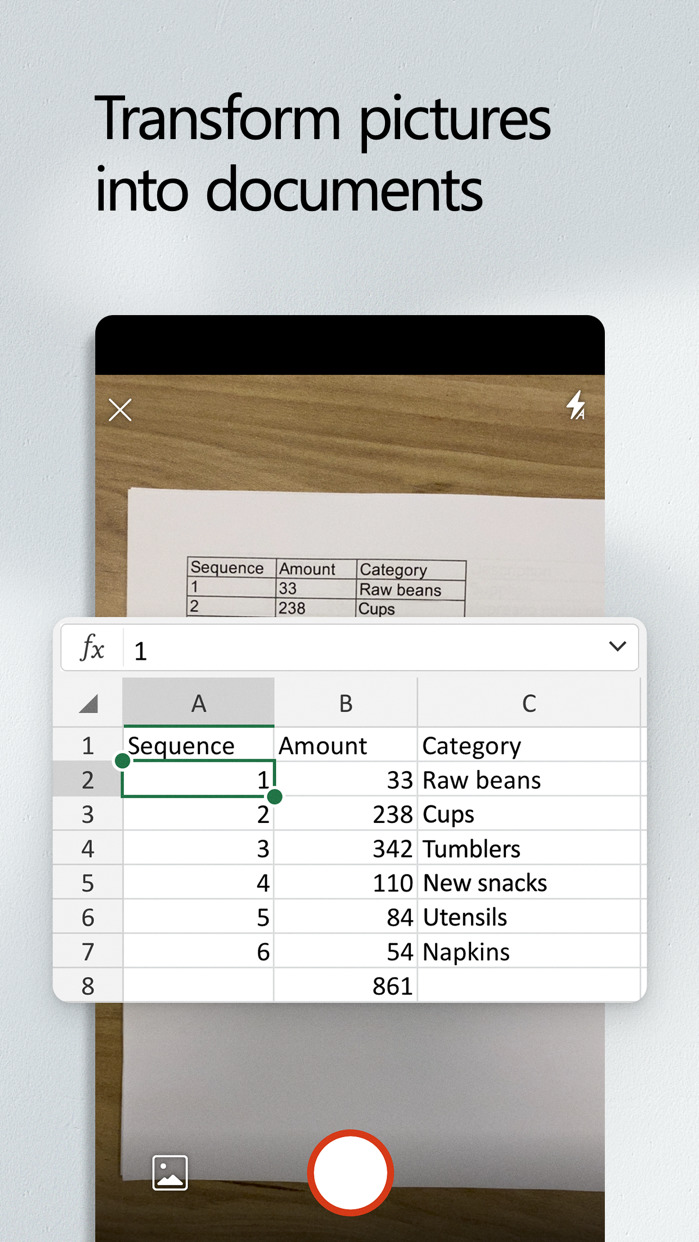Select the cell with value 238

click(x=345, y=815)
